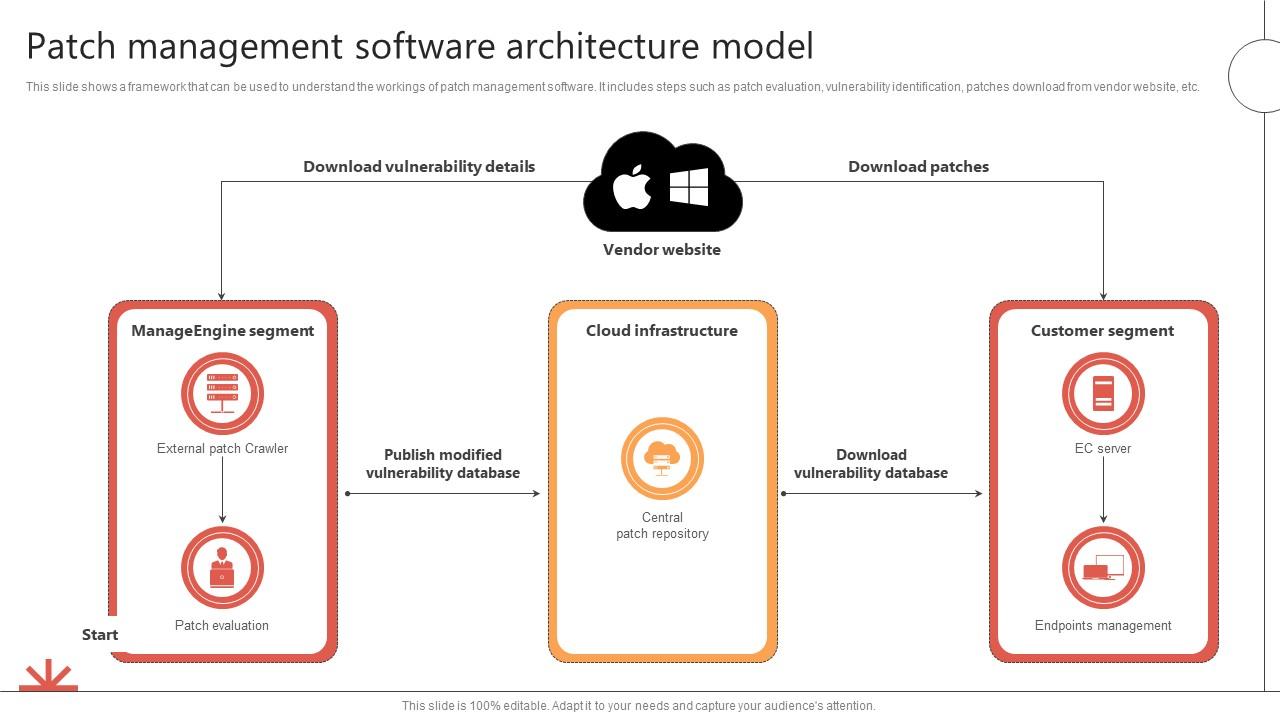The width and height of the screenshot is (1280, 720).
Task: Select the slide description paragraph under title
Action: 612,87
